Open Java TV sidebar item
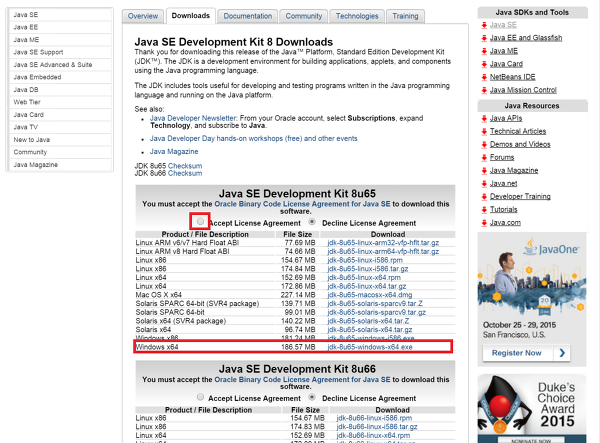This screenshot has height=443, width=600. click(60, 127)
